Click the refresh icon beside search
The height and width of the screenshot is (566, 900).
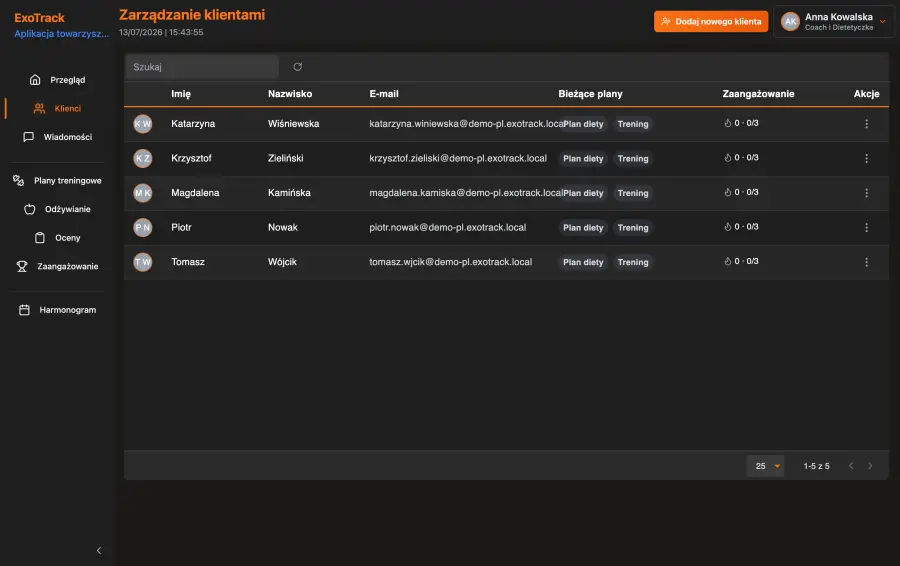[x=297, y=67]
